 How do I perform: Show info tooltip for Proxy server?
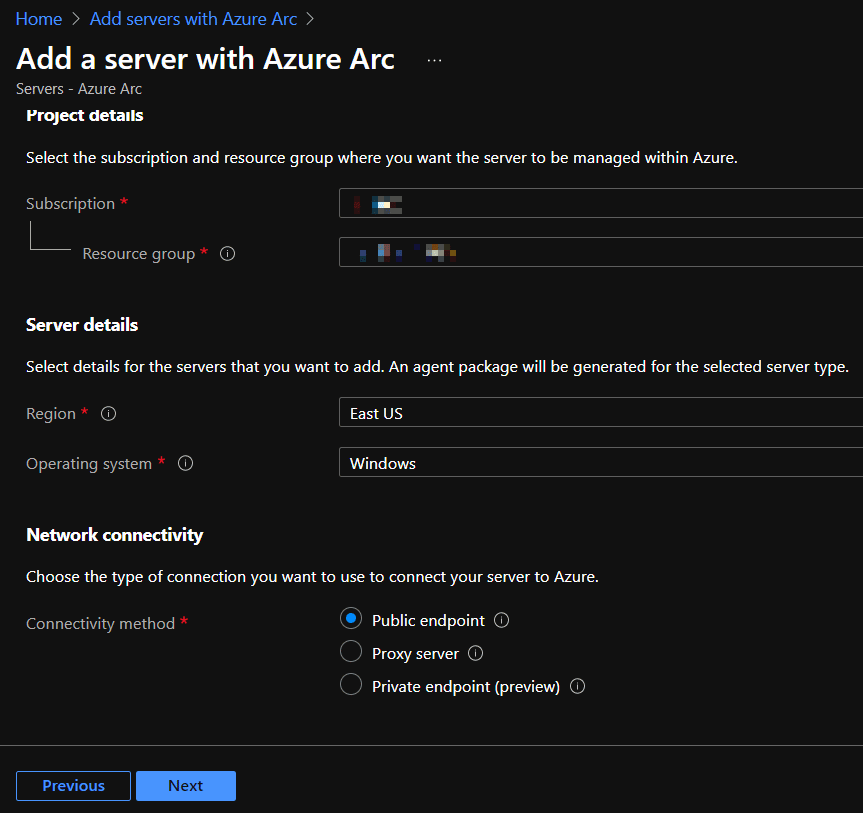coord(476,653)
